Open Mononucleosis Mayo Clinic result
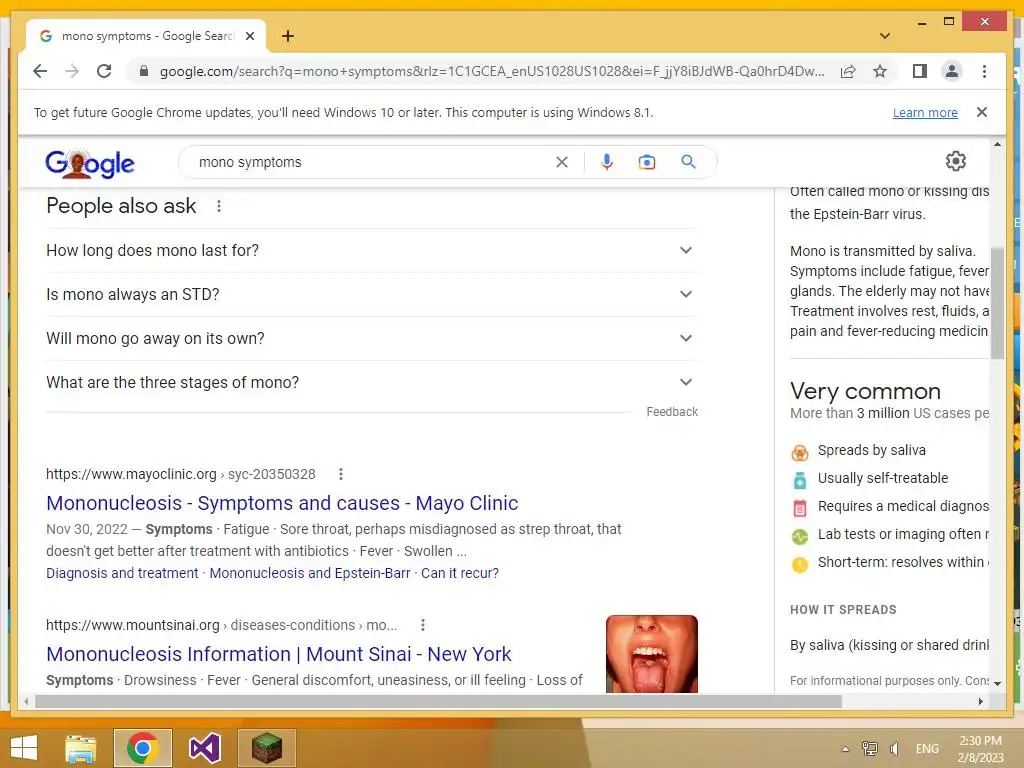Image resolution: width=1024 pixels, height=768 pixels. pyautogui.click(x=282, y=503)
